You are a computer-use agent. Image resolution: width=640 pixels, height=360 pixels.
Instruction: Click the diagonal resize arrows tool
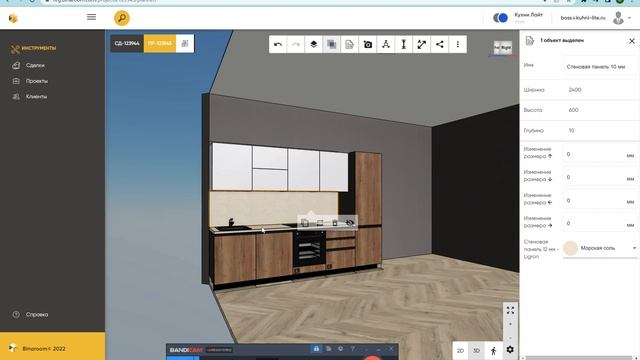[x=422, y=44]
